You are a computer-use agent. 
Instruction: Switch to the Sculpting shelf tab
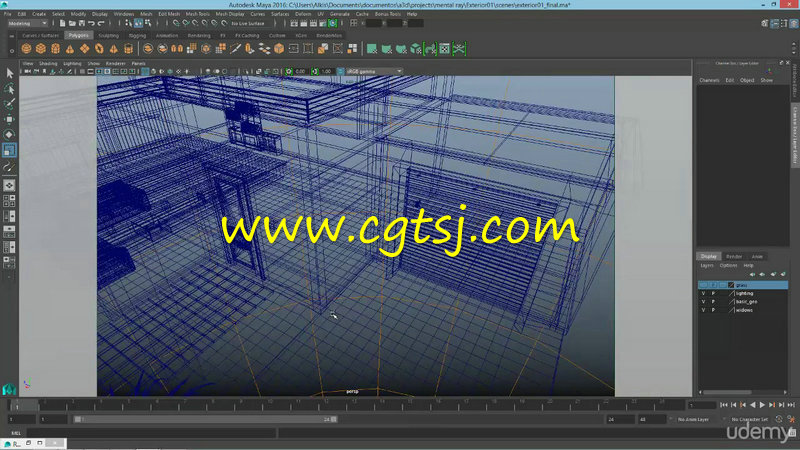(108, 36)
